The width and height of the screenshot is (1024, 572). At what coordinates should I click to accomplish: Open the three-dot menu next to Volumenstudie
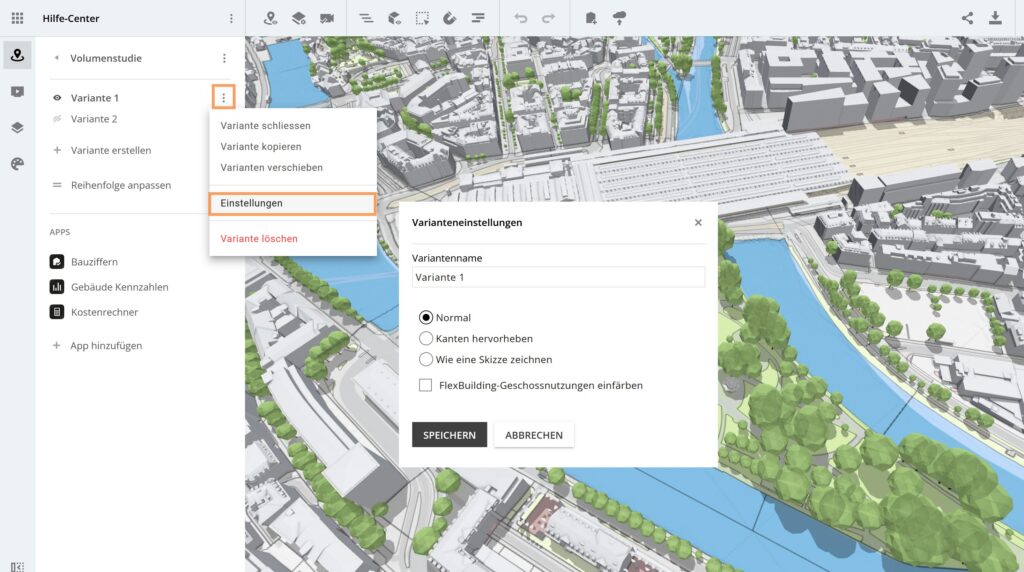pos(224,58)
